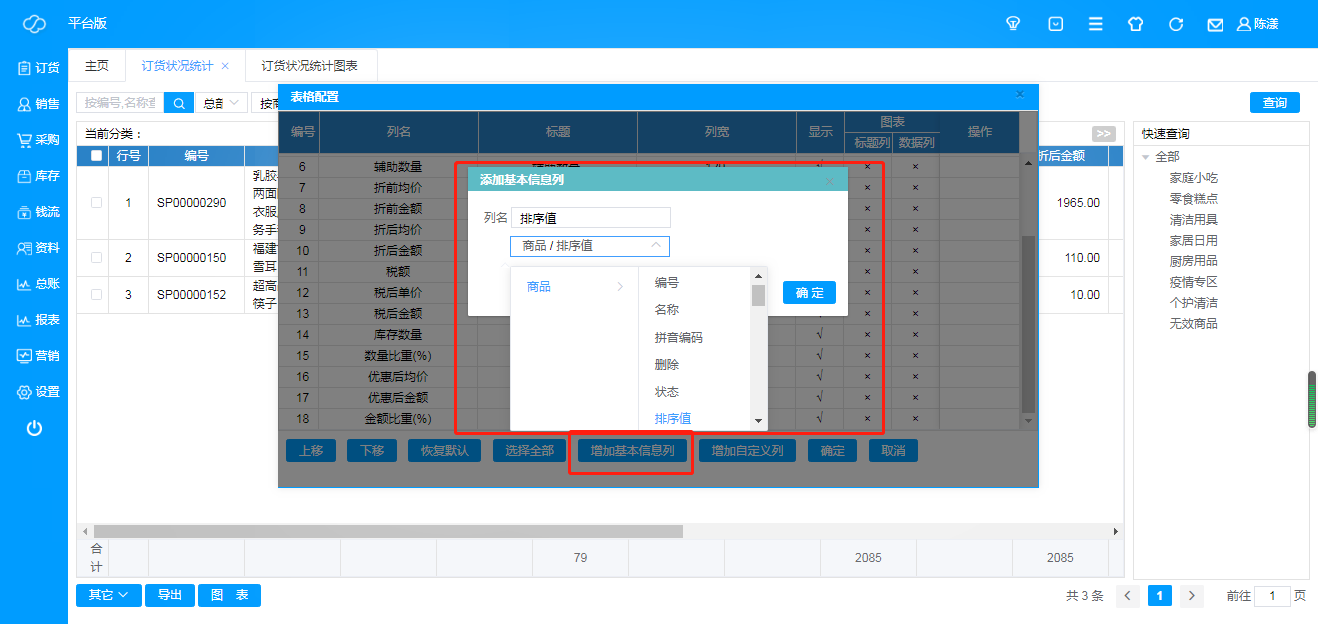Toggle display check mark for row 优惠后均价
Screen dimensions: 1318x624
(x=820, y=376)
